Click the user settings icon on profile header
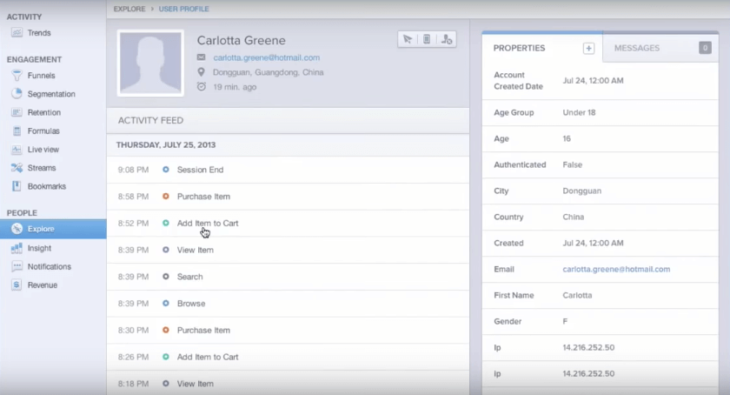The width and height of the screenshot is (730, 395). 446,39
